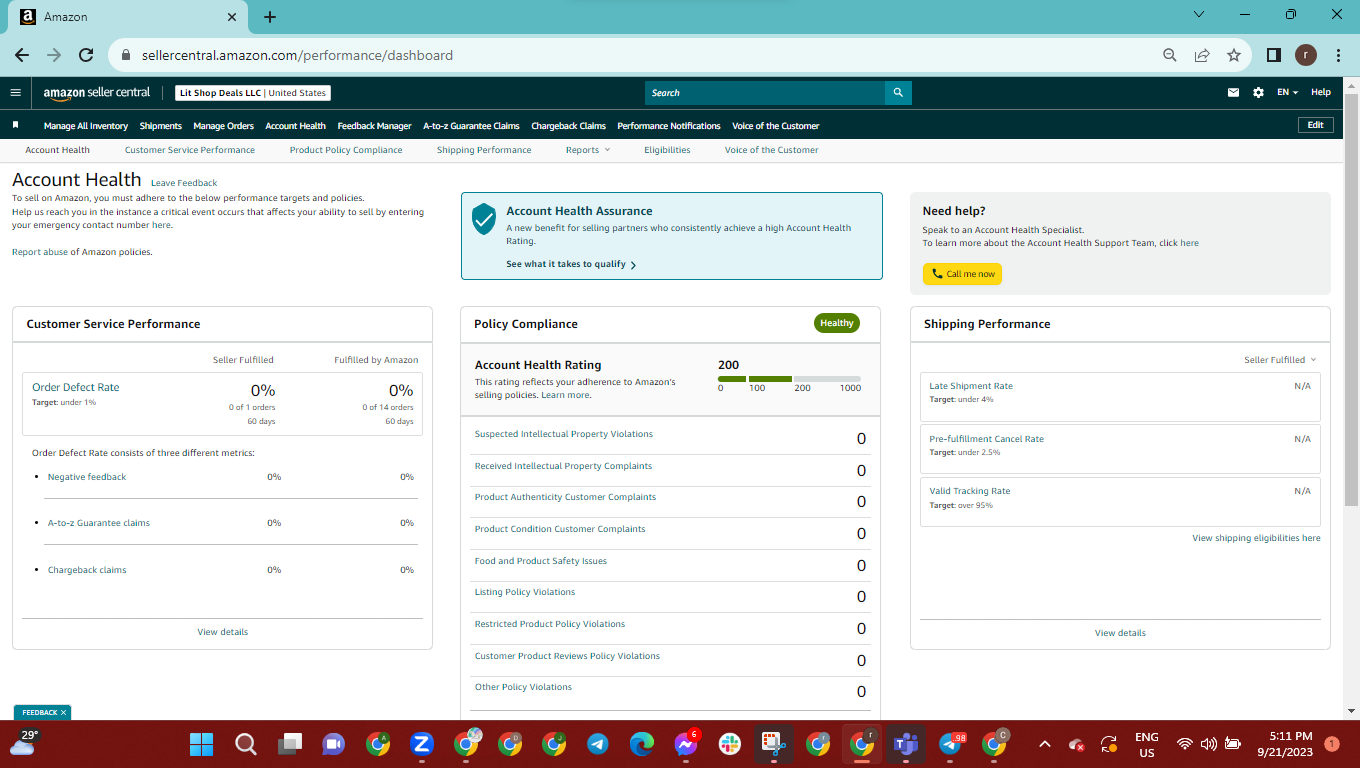Open the Report abuse link
Image resolution: width=1360 pixels, height=768 pixels.
(40, 252)
